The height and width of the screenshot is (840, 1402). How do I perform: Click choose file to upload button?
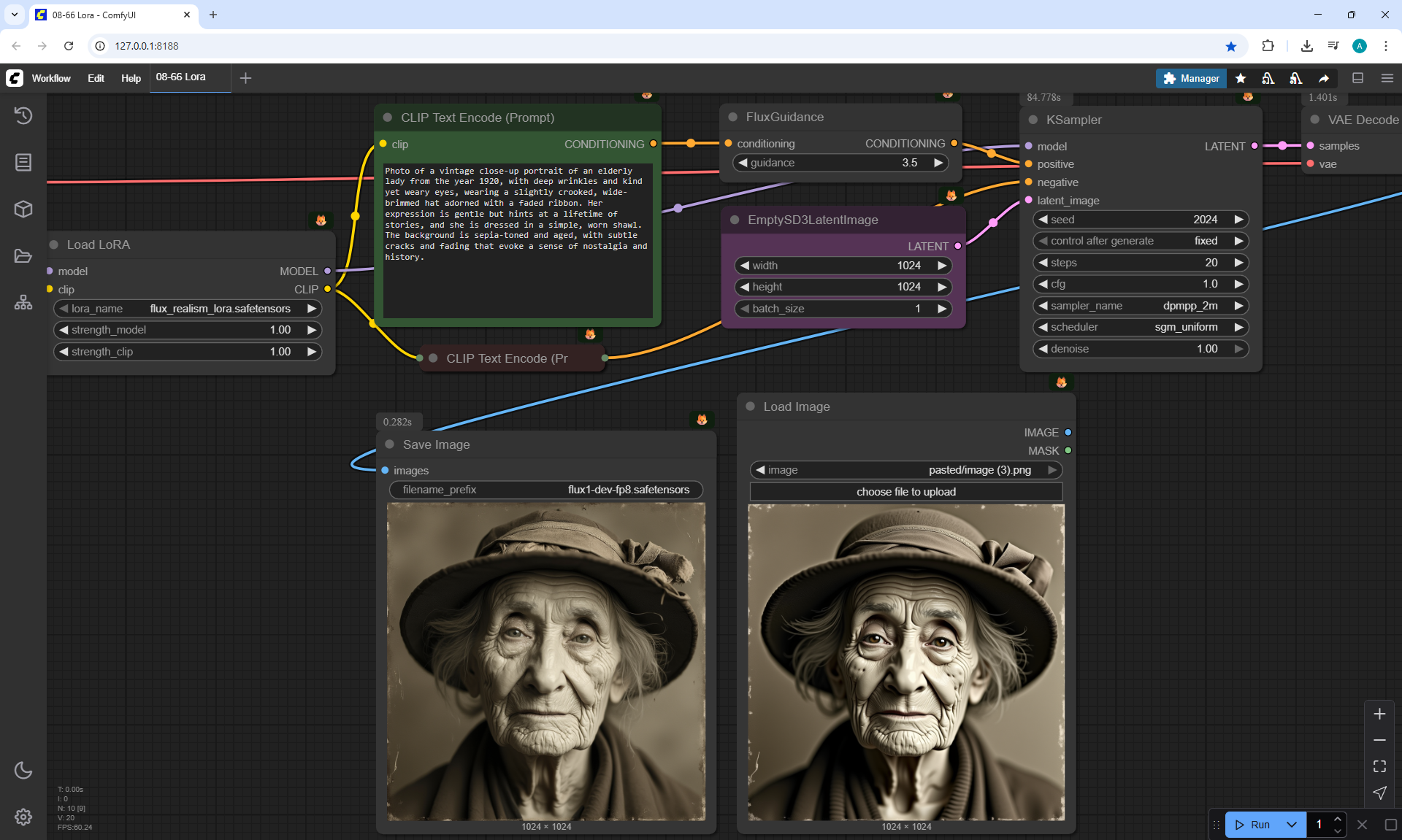click(x=906, y=492)
